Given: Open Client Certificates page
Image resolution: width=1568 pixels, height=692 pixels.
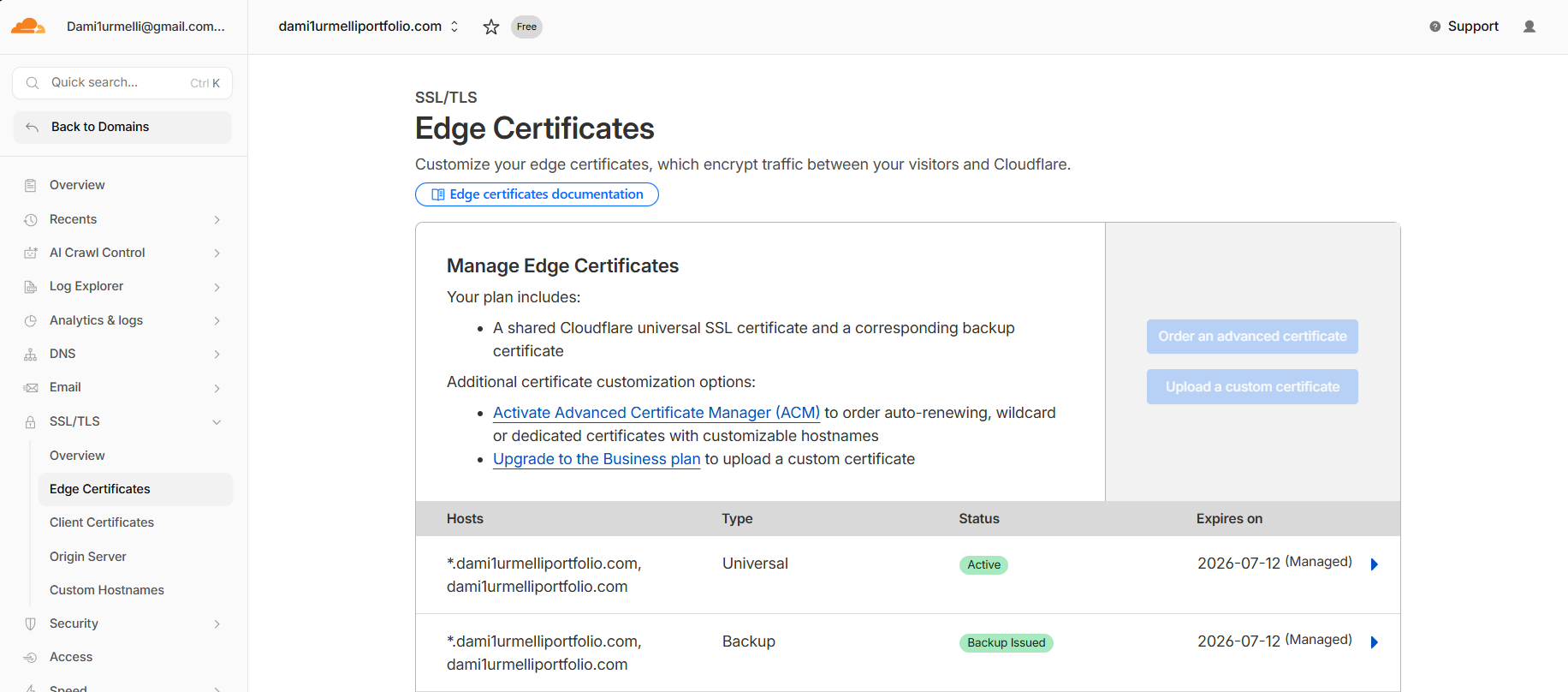Looking at the screenshot, I should (x=102, y=522).
